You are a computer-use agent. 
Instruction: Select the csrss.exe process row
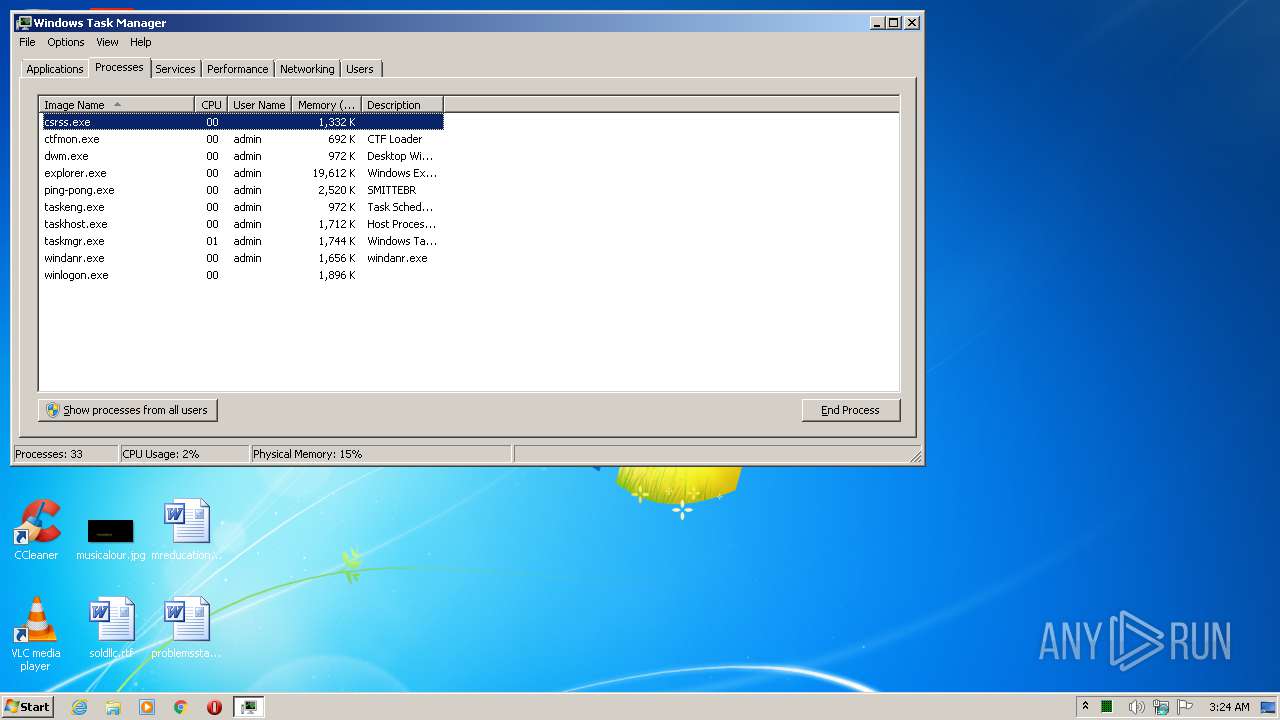241,122
